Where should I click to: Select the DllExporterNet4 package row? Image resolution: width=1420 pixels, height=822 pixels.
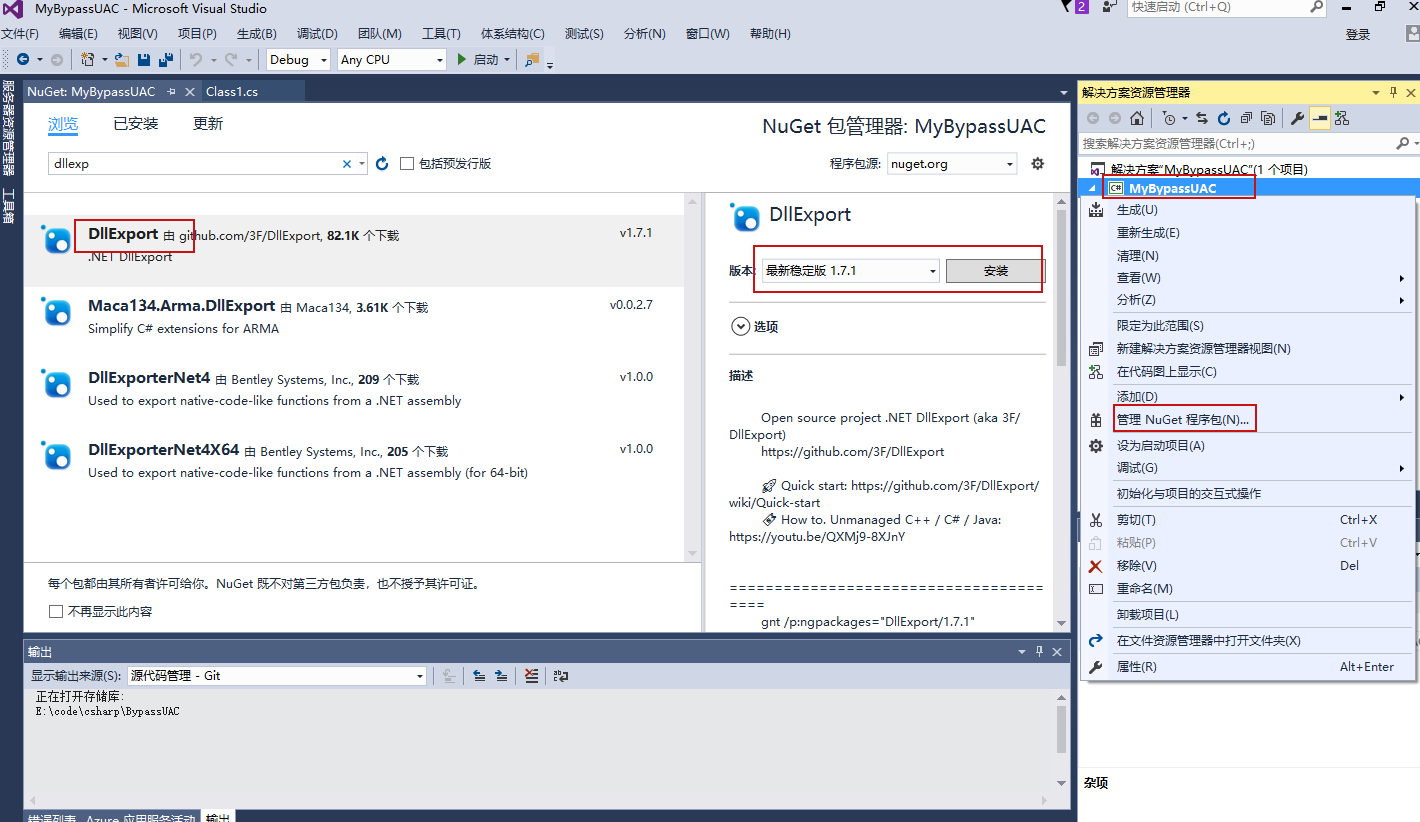(x=354, y=395)
